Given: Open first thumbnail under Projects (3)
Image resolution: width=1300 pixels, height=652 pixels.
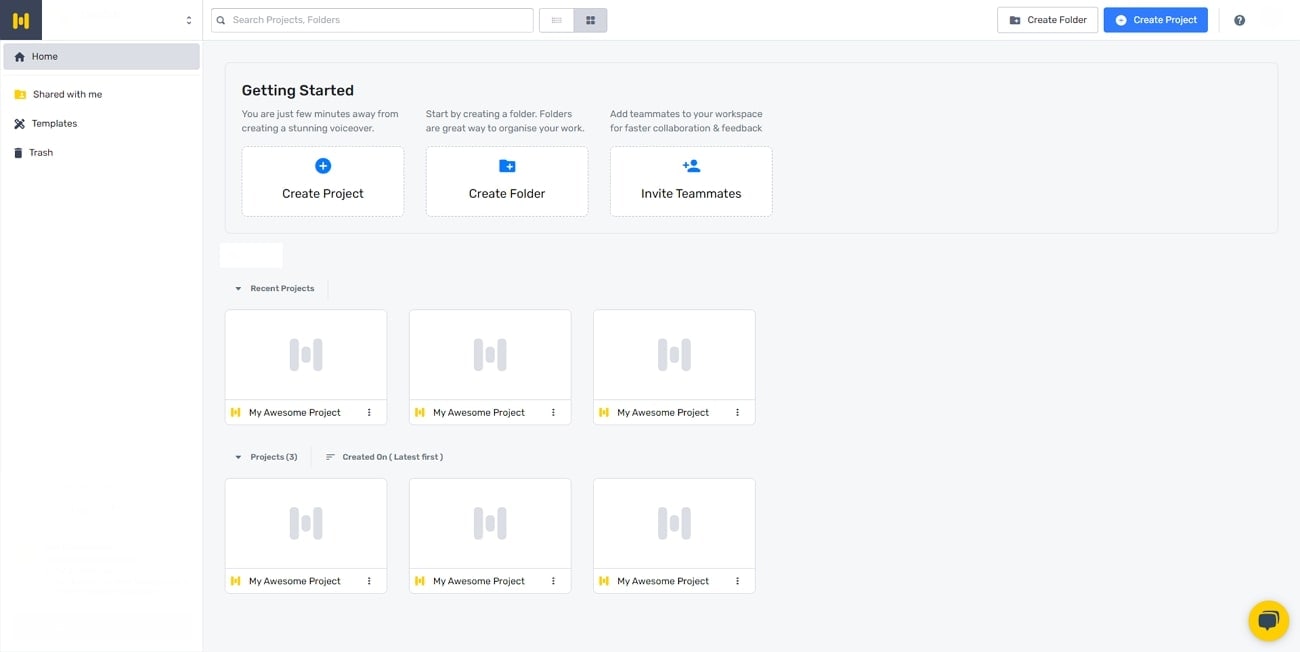Looking at the screenshot, I should pos(306,523).
